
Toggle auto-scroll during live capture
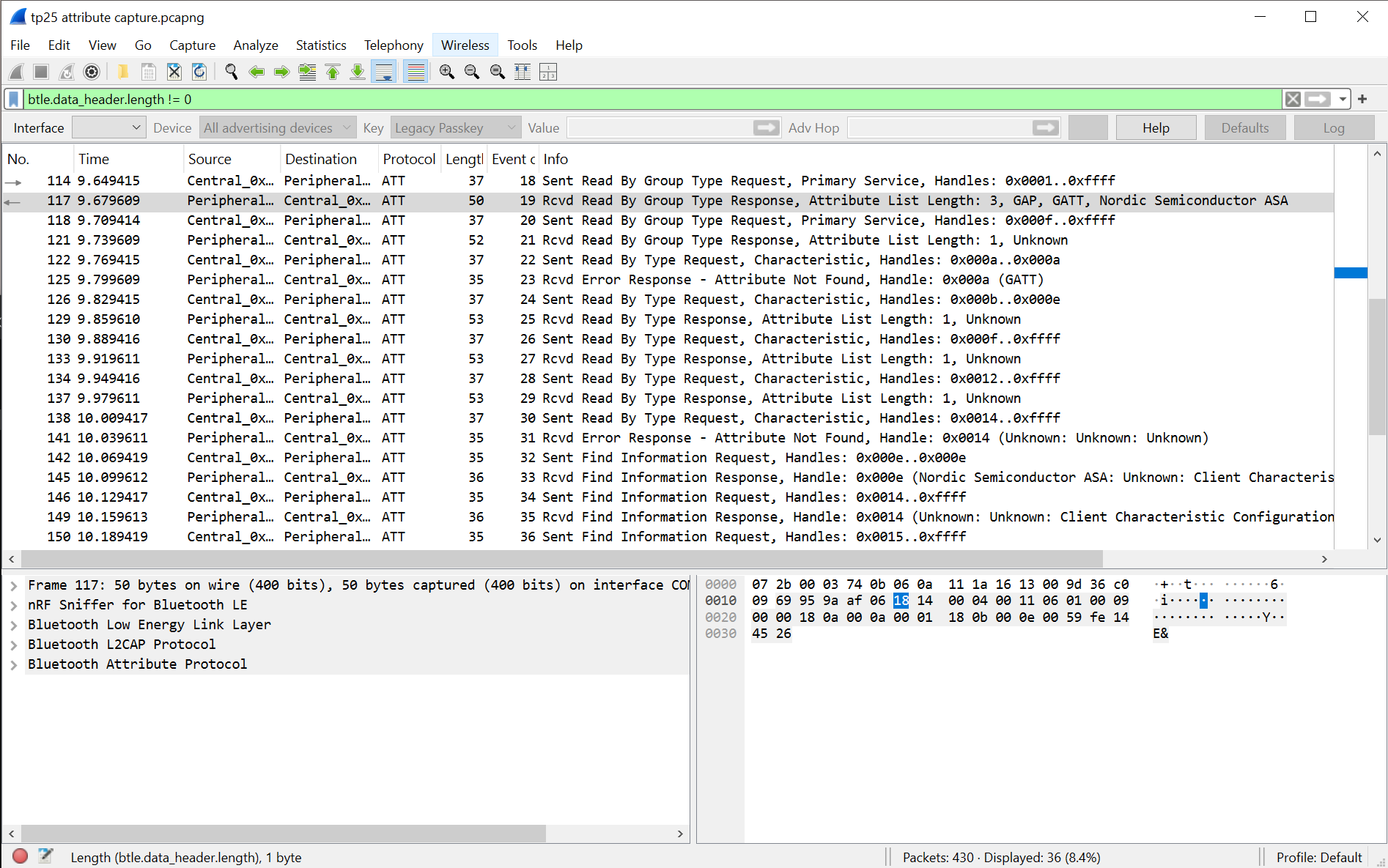point(384,71)
